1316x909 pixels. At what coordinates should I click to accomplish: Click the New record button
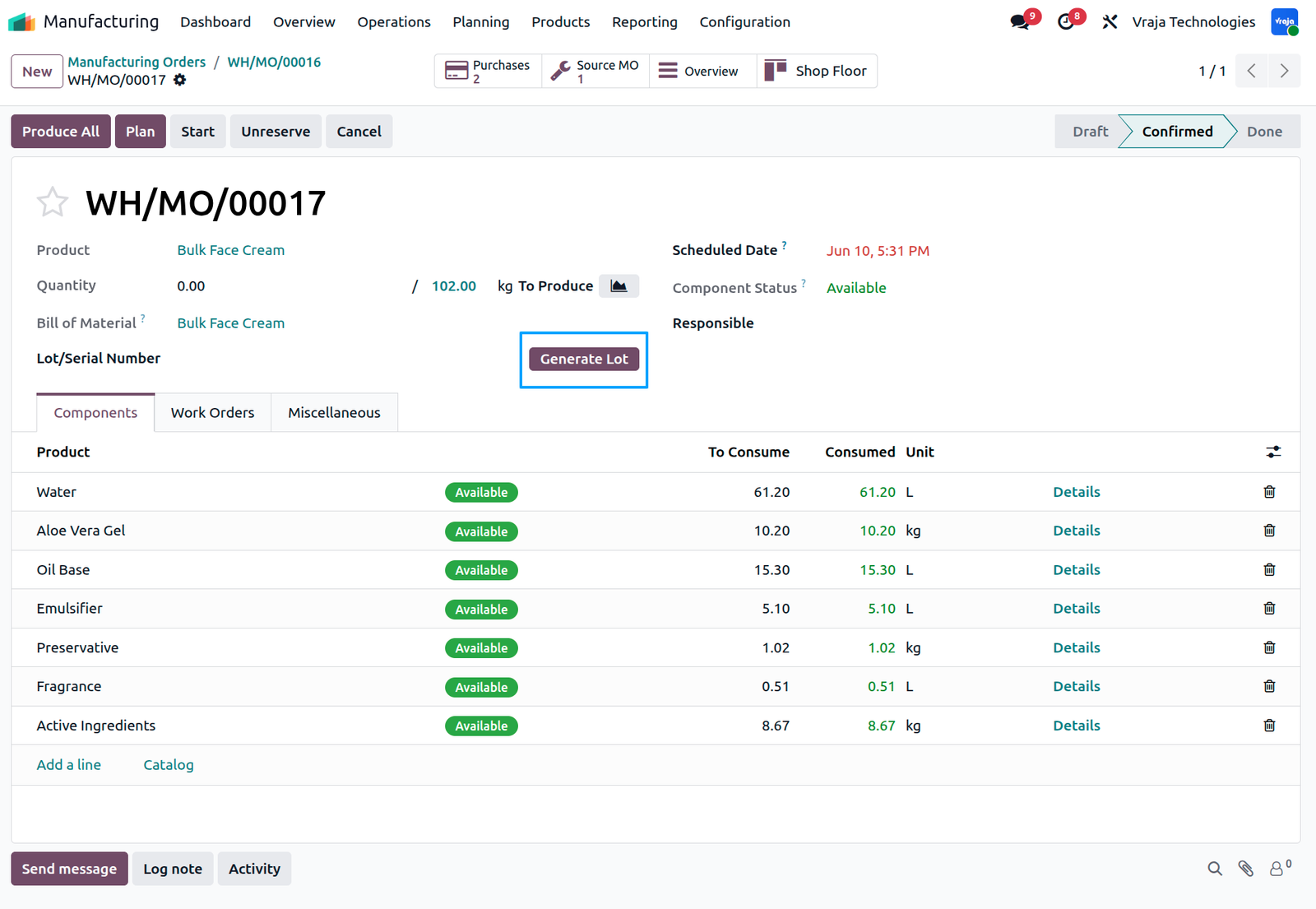click(x=37, y=72)
